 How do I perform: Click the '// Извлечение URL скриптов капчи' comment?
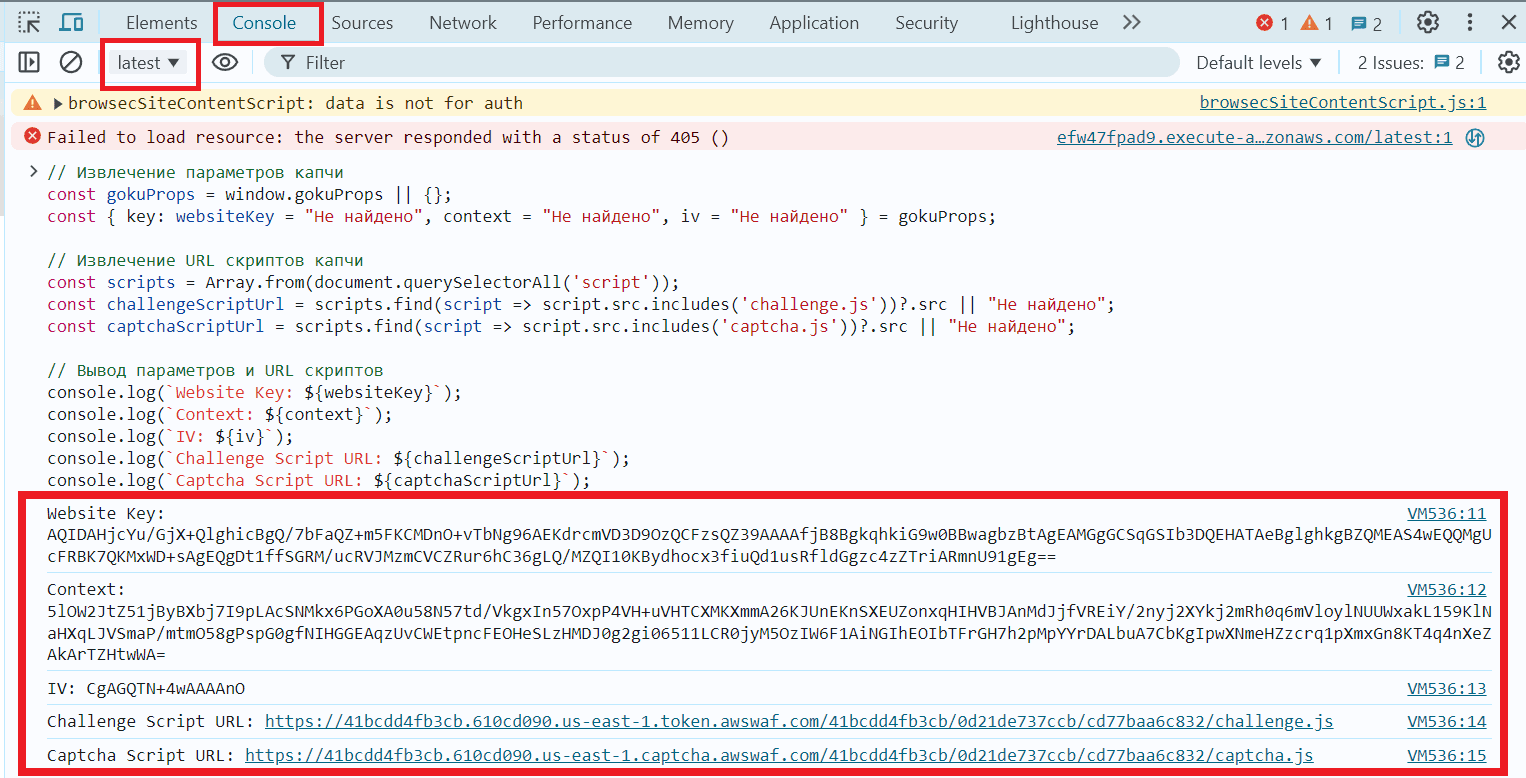pyautogui.click(x=206, y=260)
